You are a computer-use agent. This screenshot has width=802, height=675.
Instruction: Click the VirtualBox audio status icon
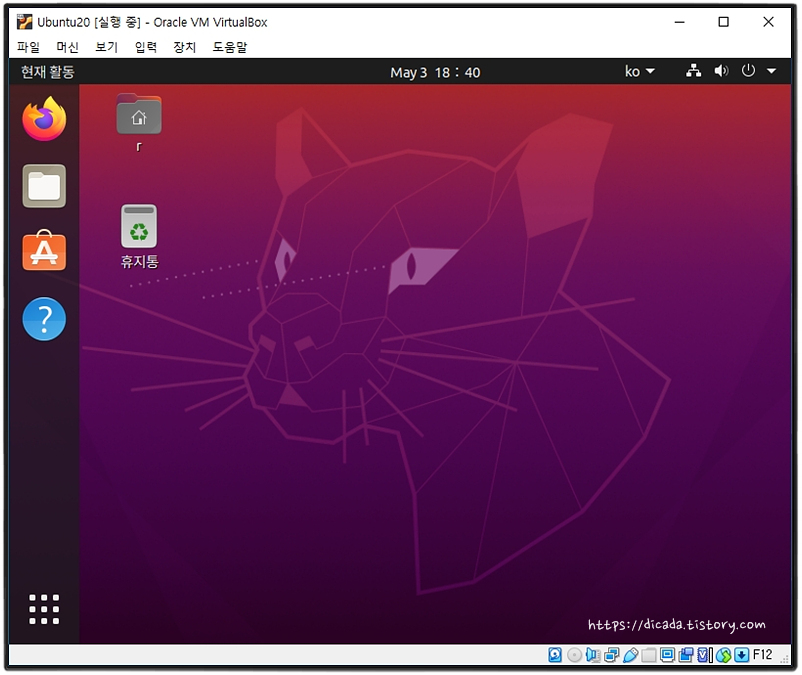pyautogui.click(x=593, y=655)
